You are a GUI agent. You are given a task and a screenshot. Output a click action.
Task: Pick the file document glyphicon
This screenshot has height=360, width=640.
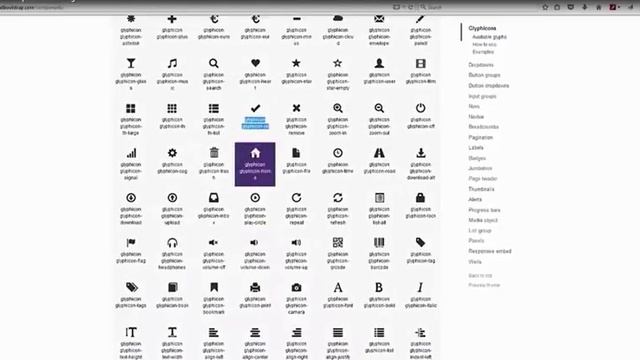pos(296,153)
